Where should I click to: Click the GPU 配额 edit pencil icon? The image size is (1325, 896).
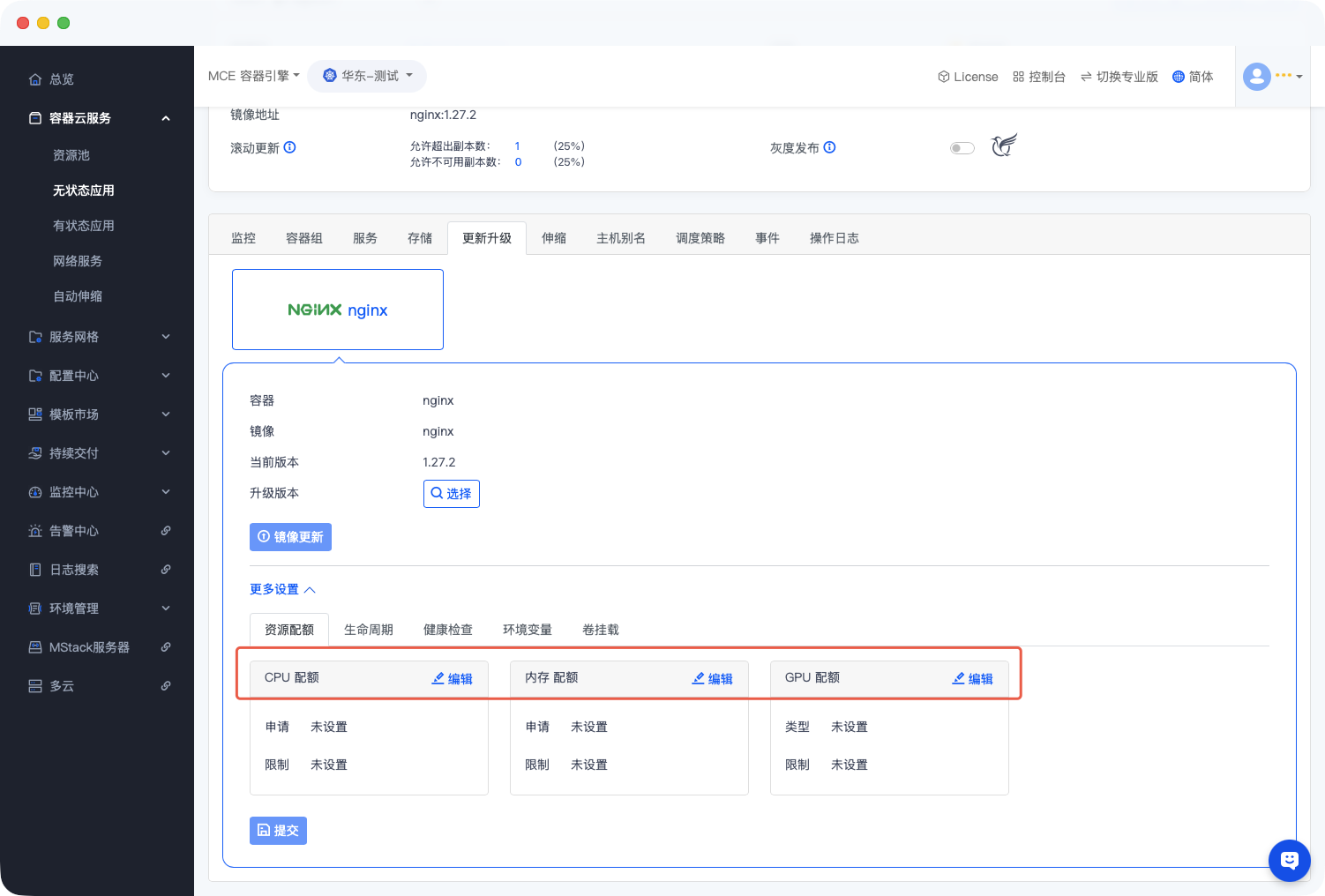pos(959,678)
